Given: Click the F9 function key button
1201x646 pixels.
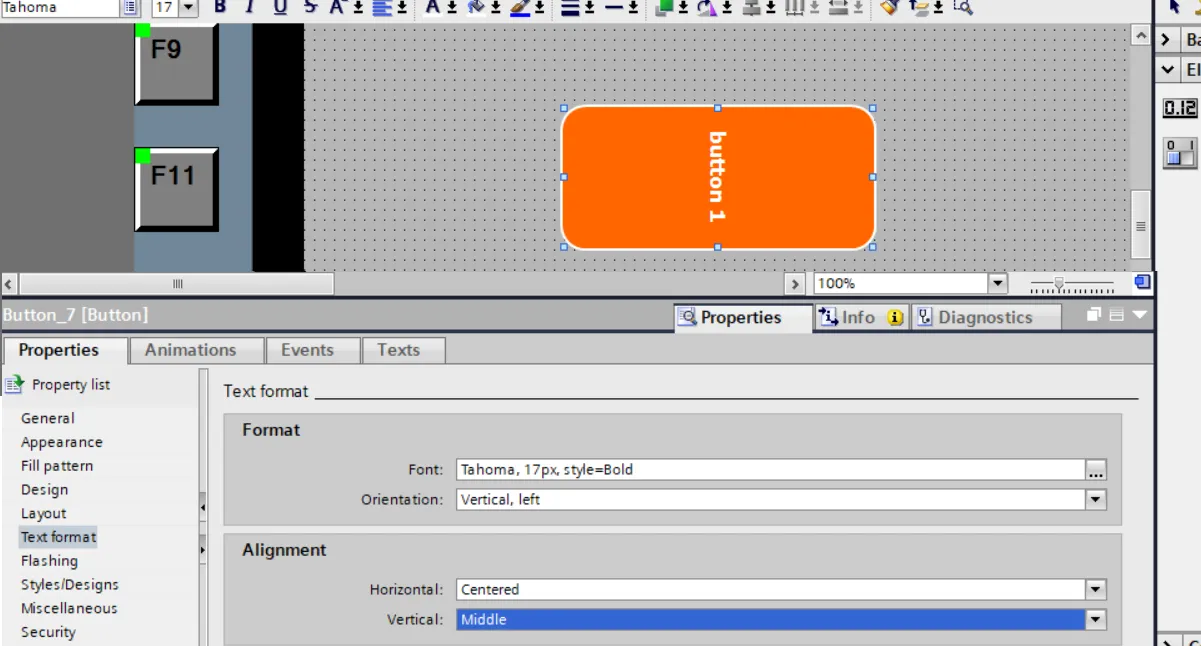Looking at the screenshot, I should coord(176,62).
